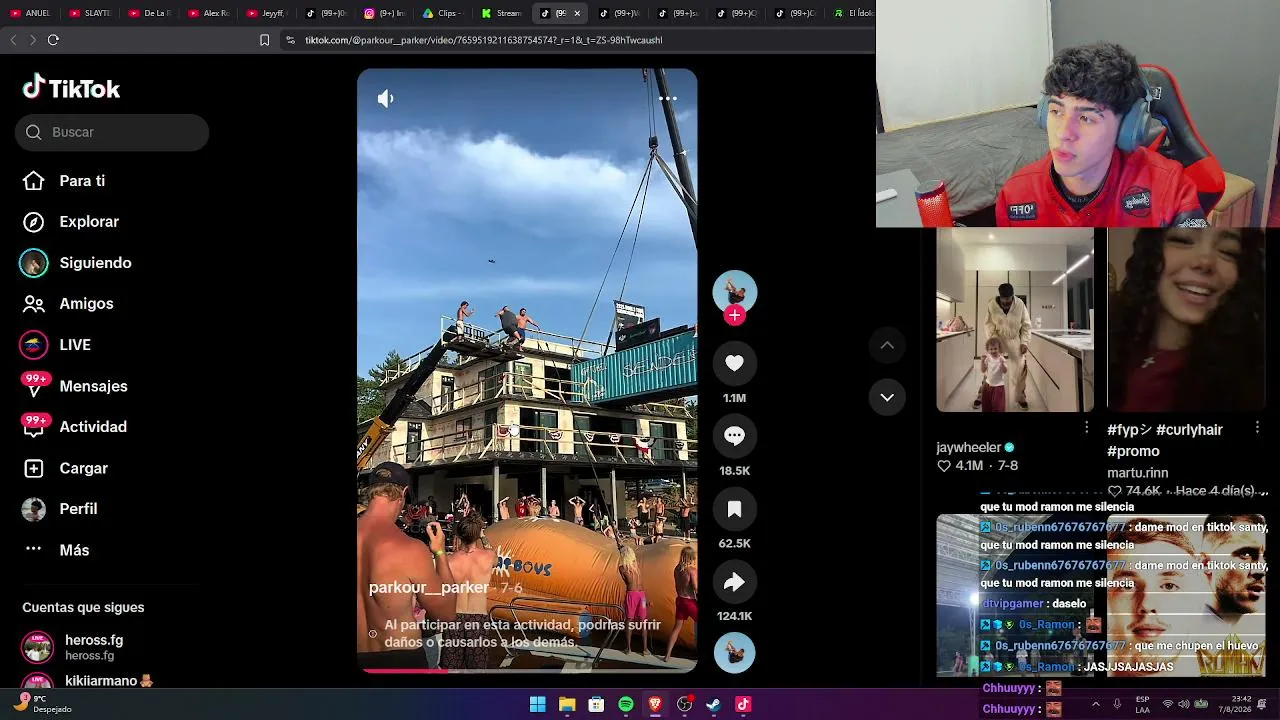The image size is (1280, 720).
Task: Open TikTok app from taskbar
Action: point(743,705)
